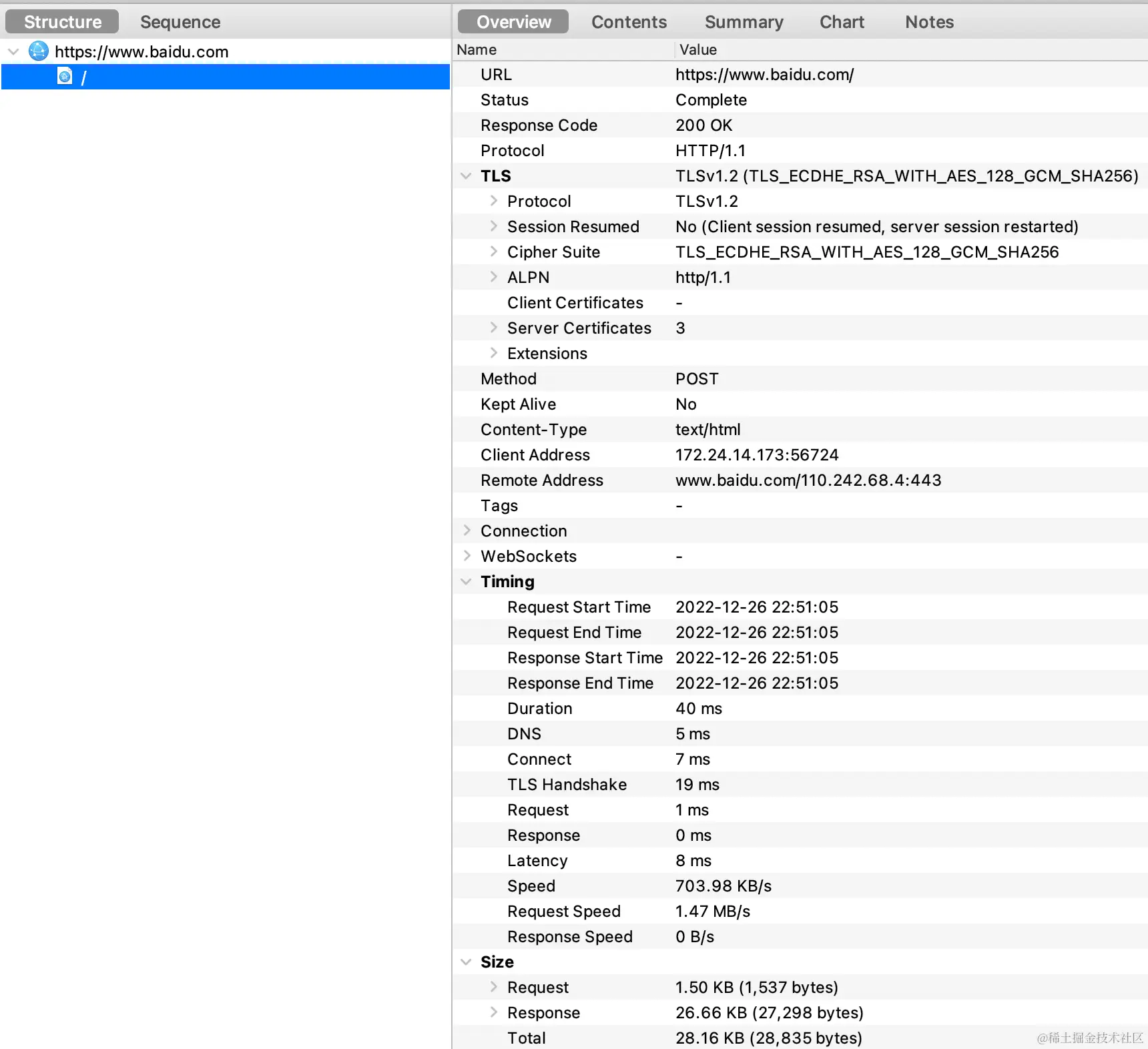Select the URL value https://www.baidu.com/

764,75
